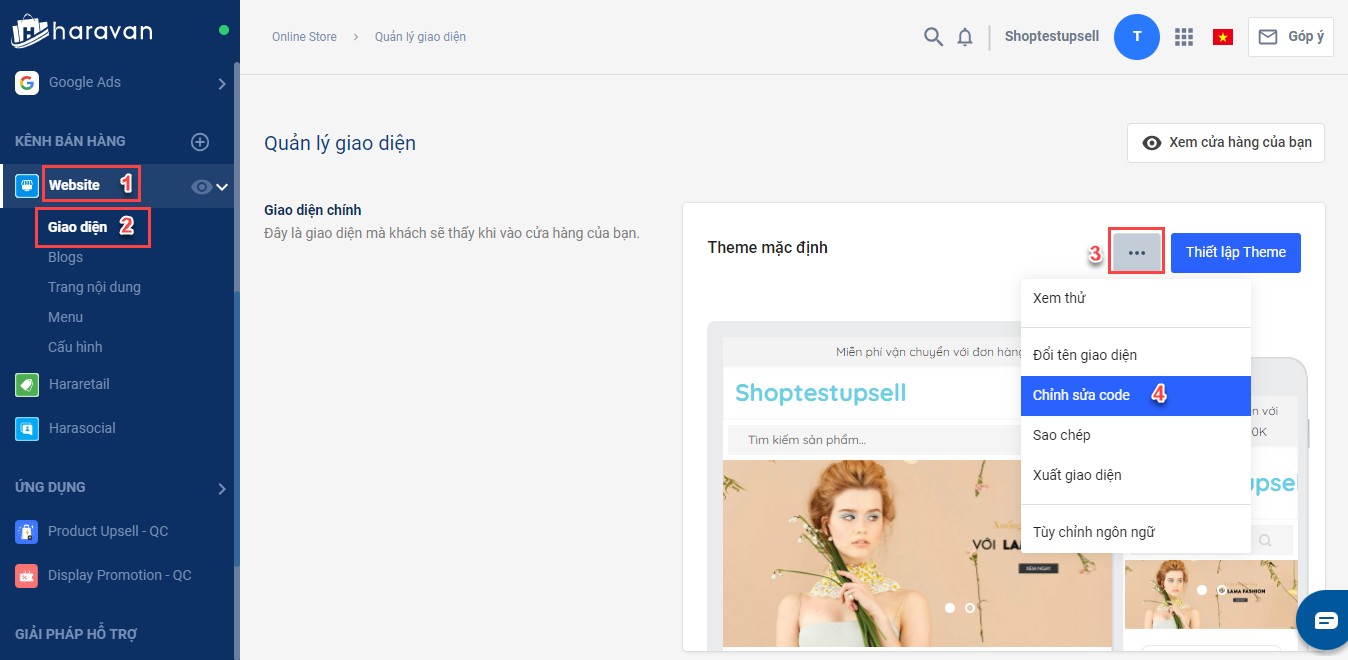
Task: Open the Online Store breadcrumb link
Action: [304, 37]
